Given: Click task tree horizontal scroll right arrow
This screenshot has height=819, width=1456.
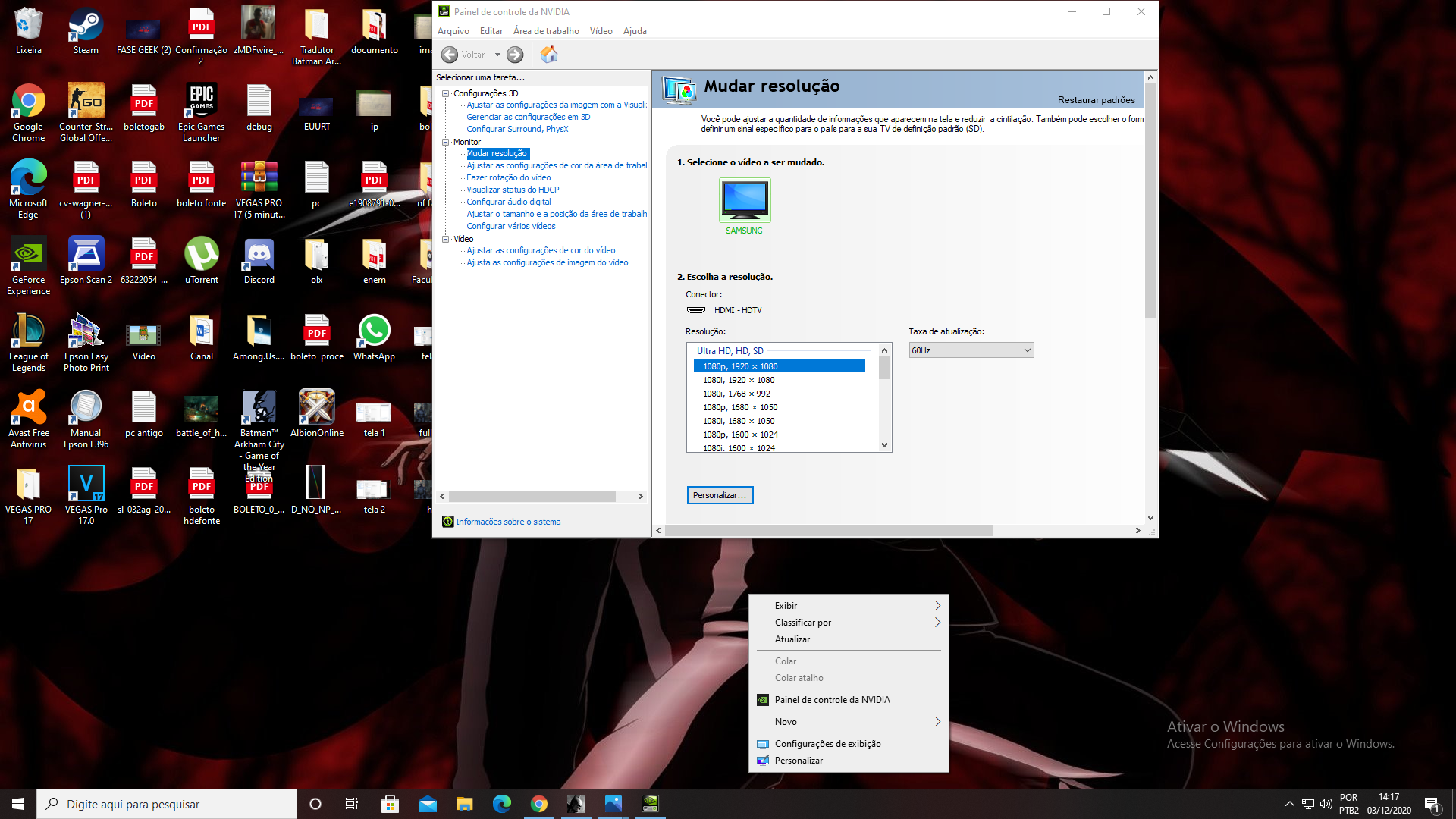Looking at the screenshot, I should click(641, 497).
